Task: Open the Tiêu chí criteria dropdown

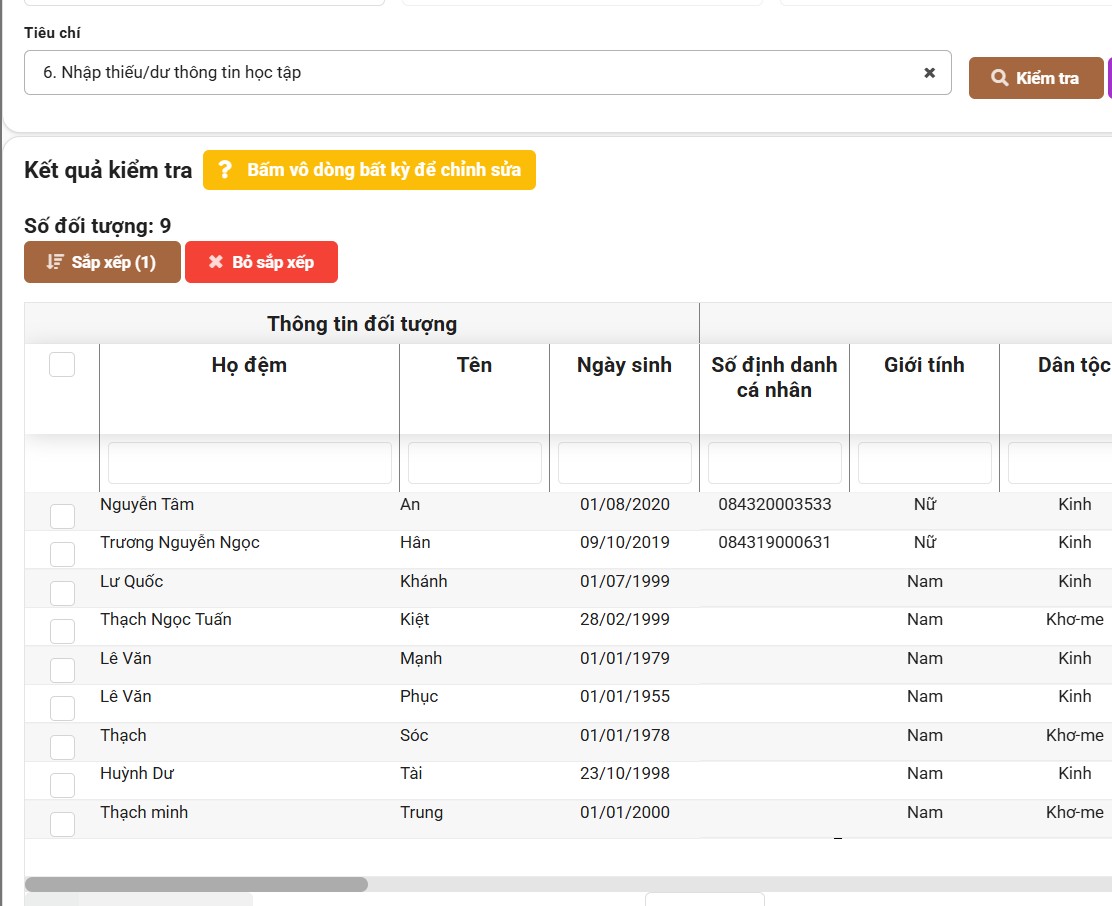Action: (x=470, y=73)
